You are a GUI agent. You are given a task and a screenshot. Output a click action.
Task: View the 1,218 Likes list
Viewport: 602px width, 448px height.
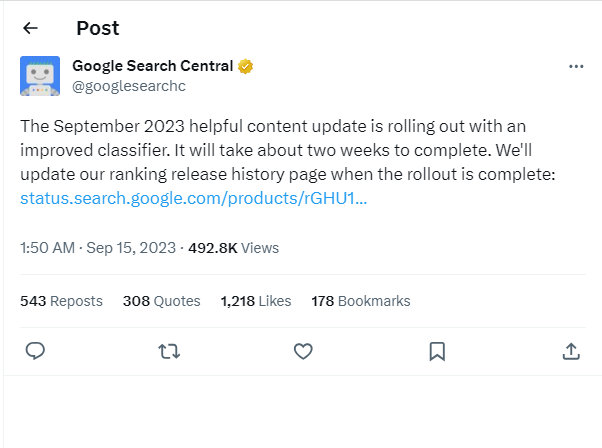pyautogui.click(x=256, y=301)
